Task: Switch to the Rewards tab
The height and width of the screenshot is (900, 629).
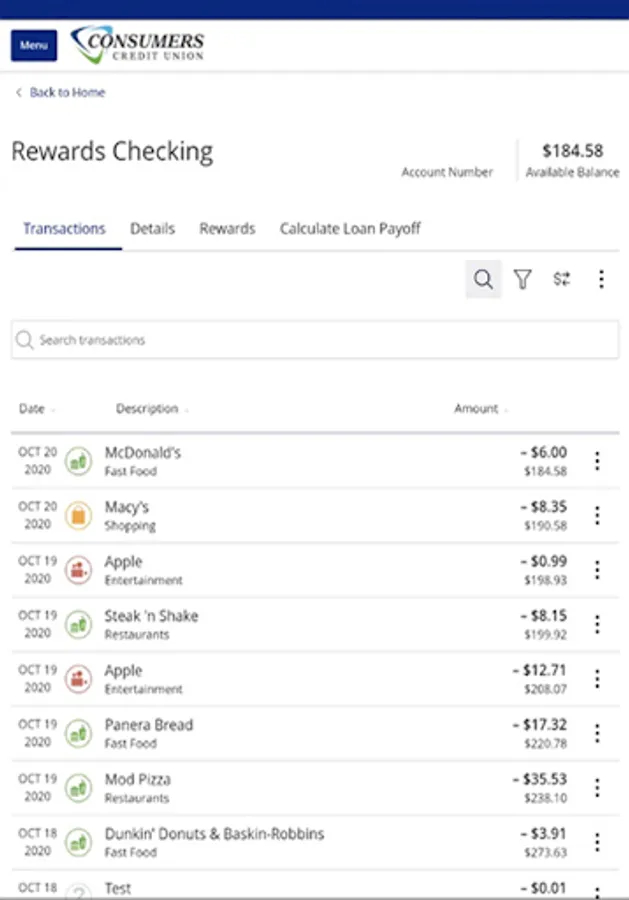Action: point(227,228)
